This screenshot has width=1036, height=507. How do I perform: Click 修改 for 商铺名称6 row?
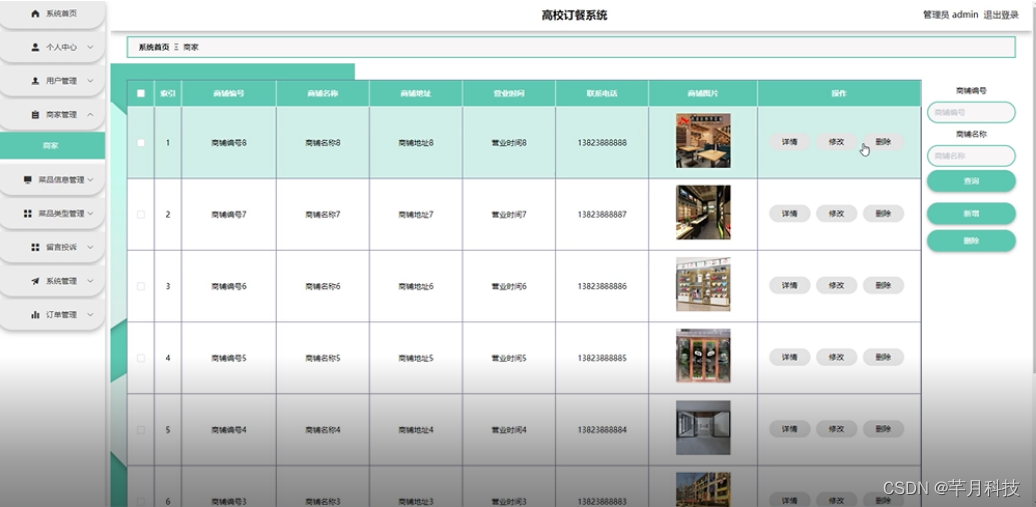pos(836,286)
